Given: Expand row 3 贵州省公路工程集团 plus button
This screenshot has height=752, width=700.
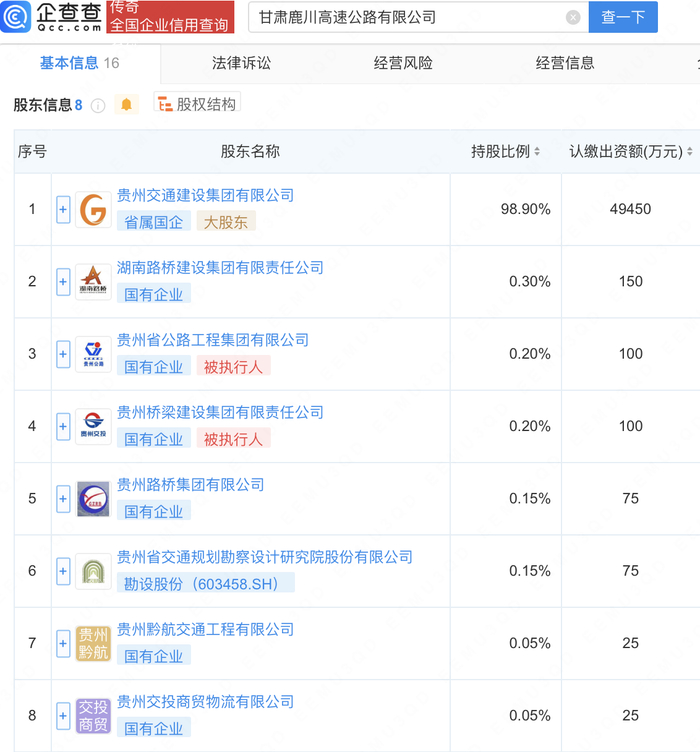Looking at the screenshot, I should click(x=63, y=354).
